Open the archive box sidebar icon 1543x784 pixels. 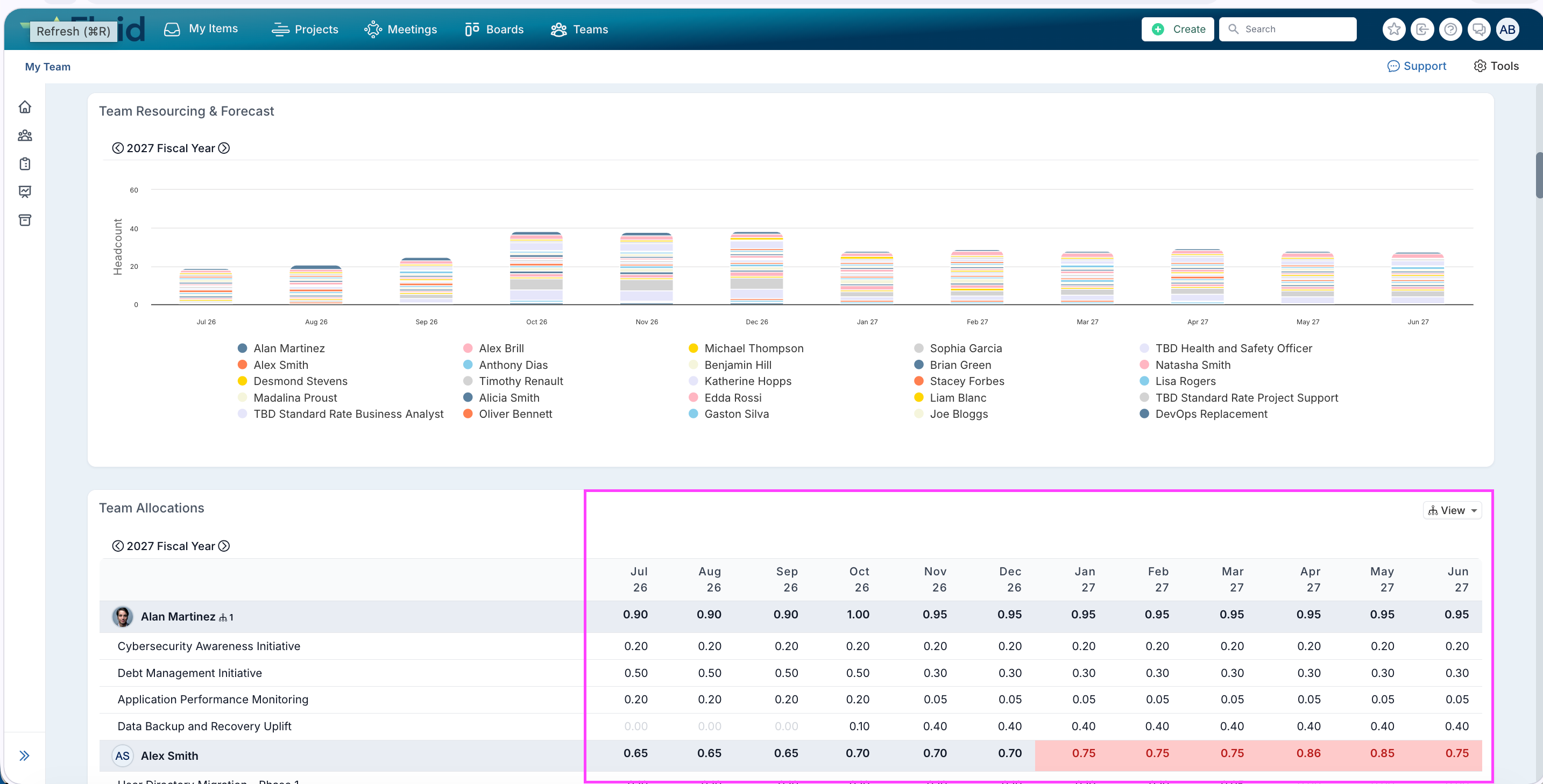25,219
